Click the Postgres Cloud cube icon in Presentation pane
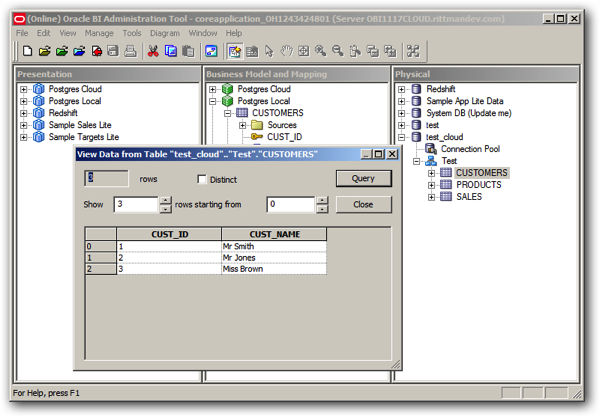600x417 pixels. pos(39,89)
